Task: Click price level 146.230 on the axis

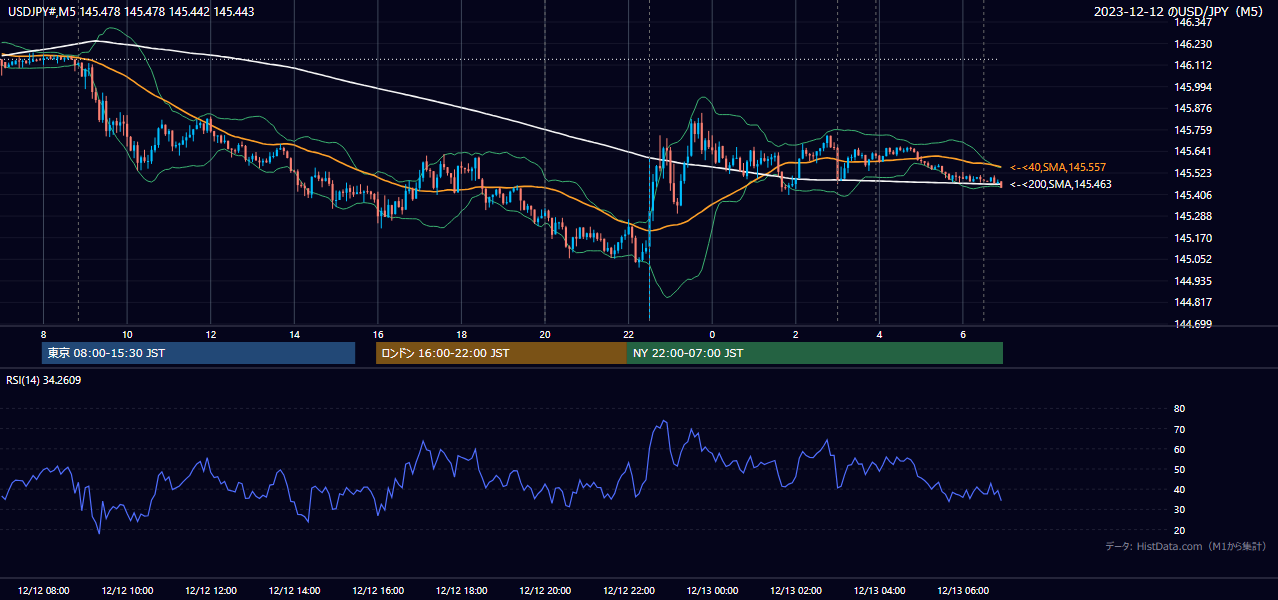Action: tap(1194, 44)
